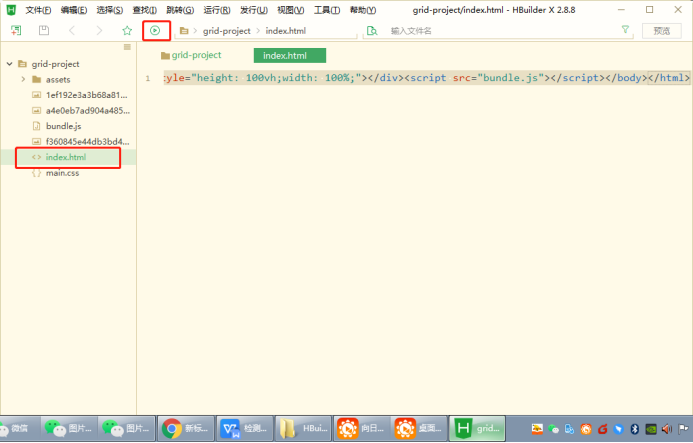693x443 pixels.
Task: Expand the assets folder arrow
Action: [x=23, y=79]
